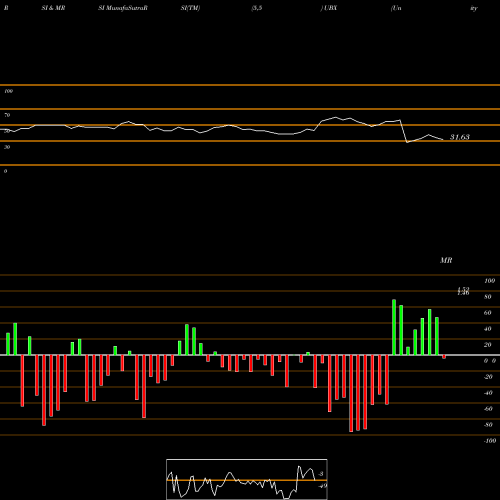The width and height of the screenshot is (500, 500).
Task: Click the RSI axis label '30'
Action: (x=7, y=147)
